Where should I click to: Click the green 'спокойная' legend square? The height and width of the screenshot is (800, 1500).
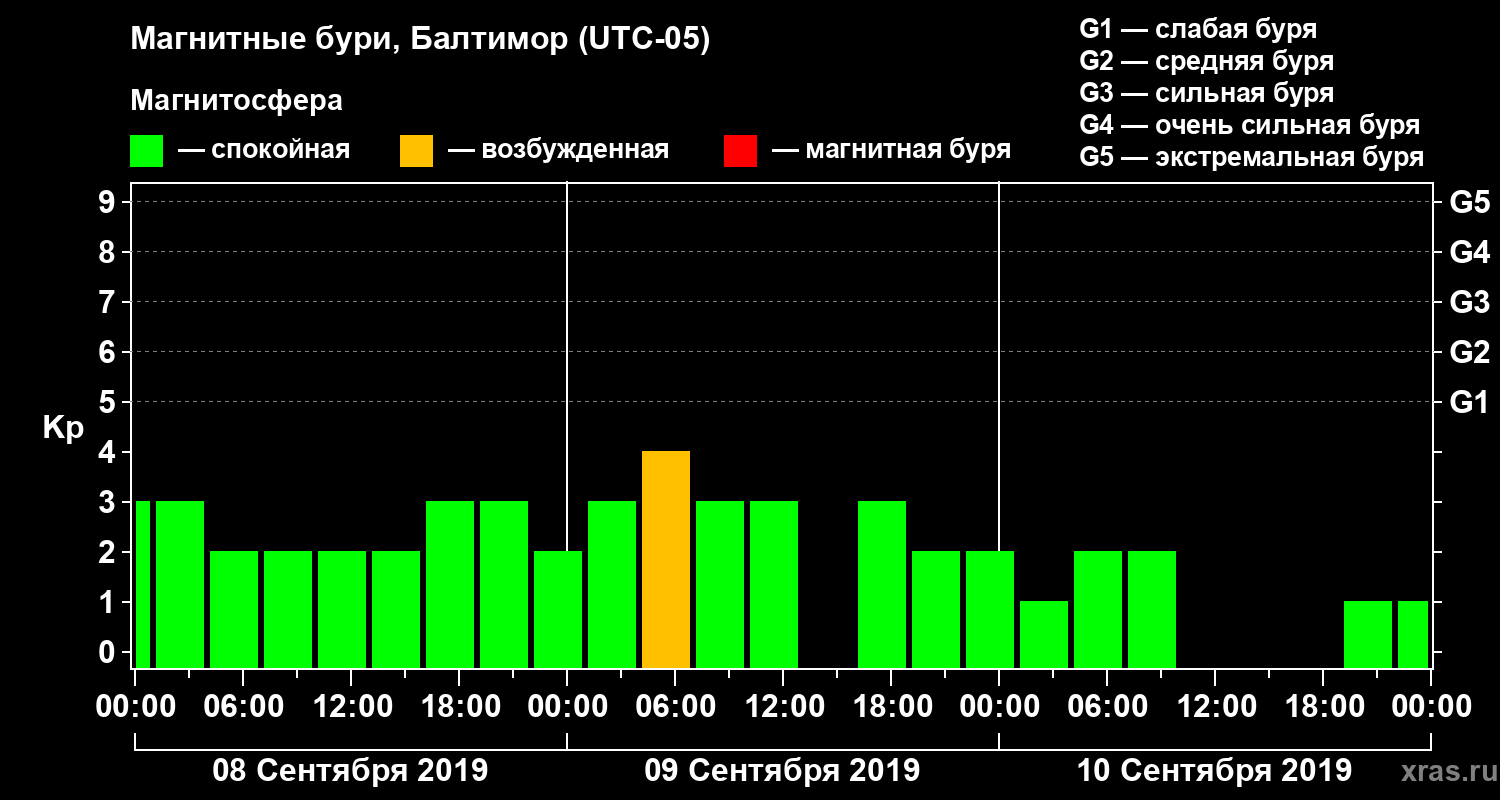point(147,150)
